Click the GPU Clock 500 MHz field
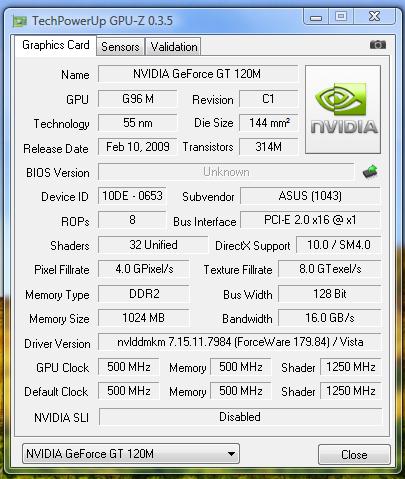The width and height of the screenshot is (405, 479). point(129,367)
